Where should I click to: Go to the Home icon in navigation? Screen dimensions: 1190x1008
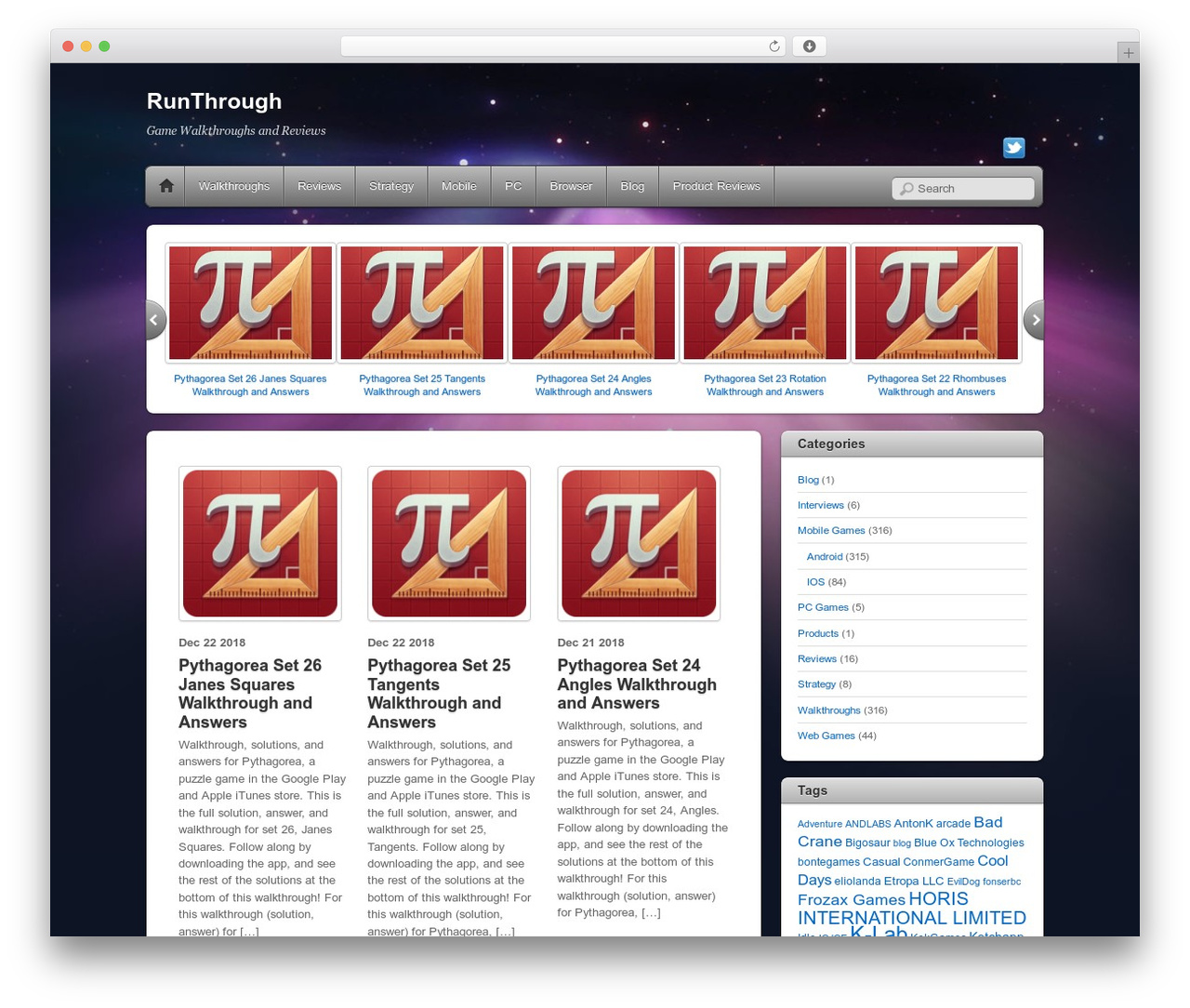click(x=166, y=186)
